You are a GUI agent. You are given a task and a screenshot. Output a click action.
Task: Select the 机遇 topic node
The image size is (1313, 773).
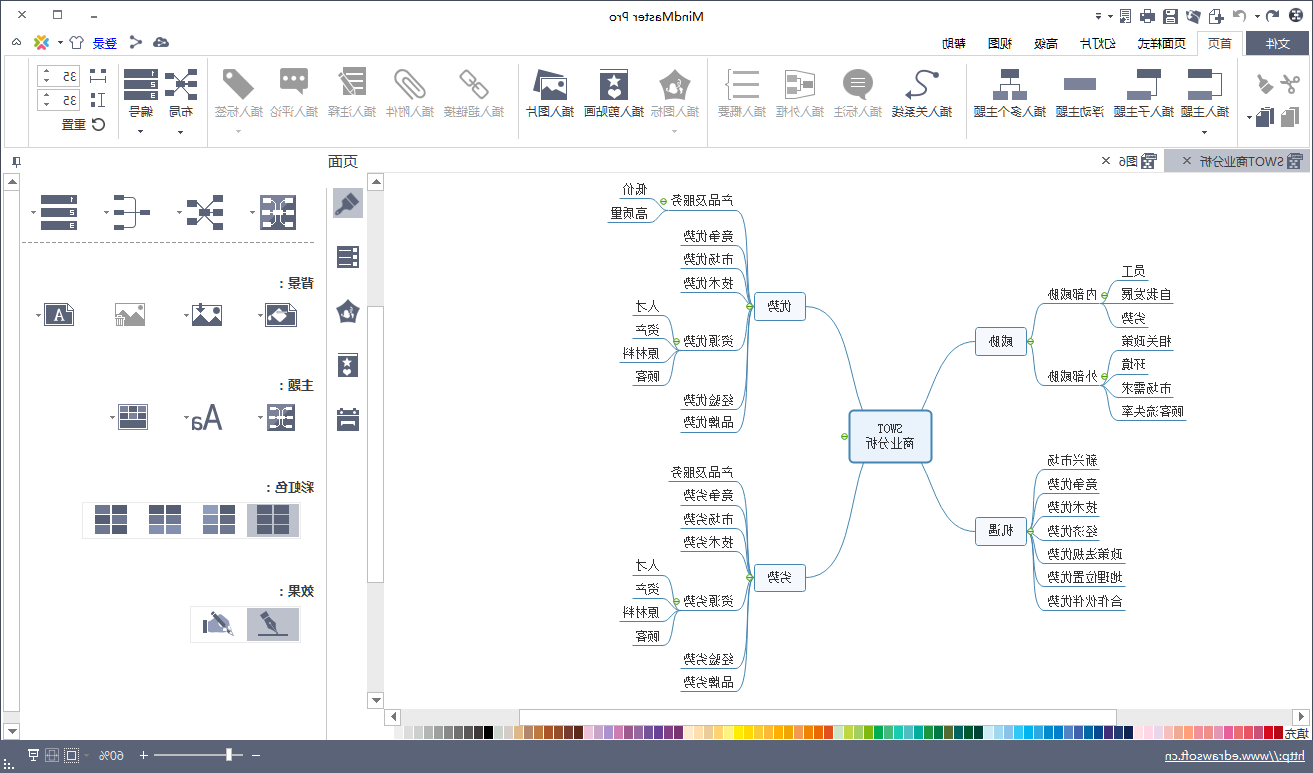1001,531
